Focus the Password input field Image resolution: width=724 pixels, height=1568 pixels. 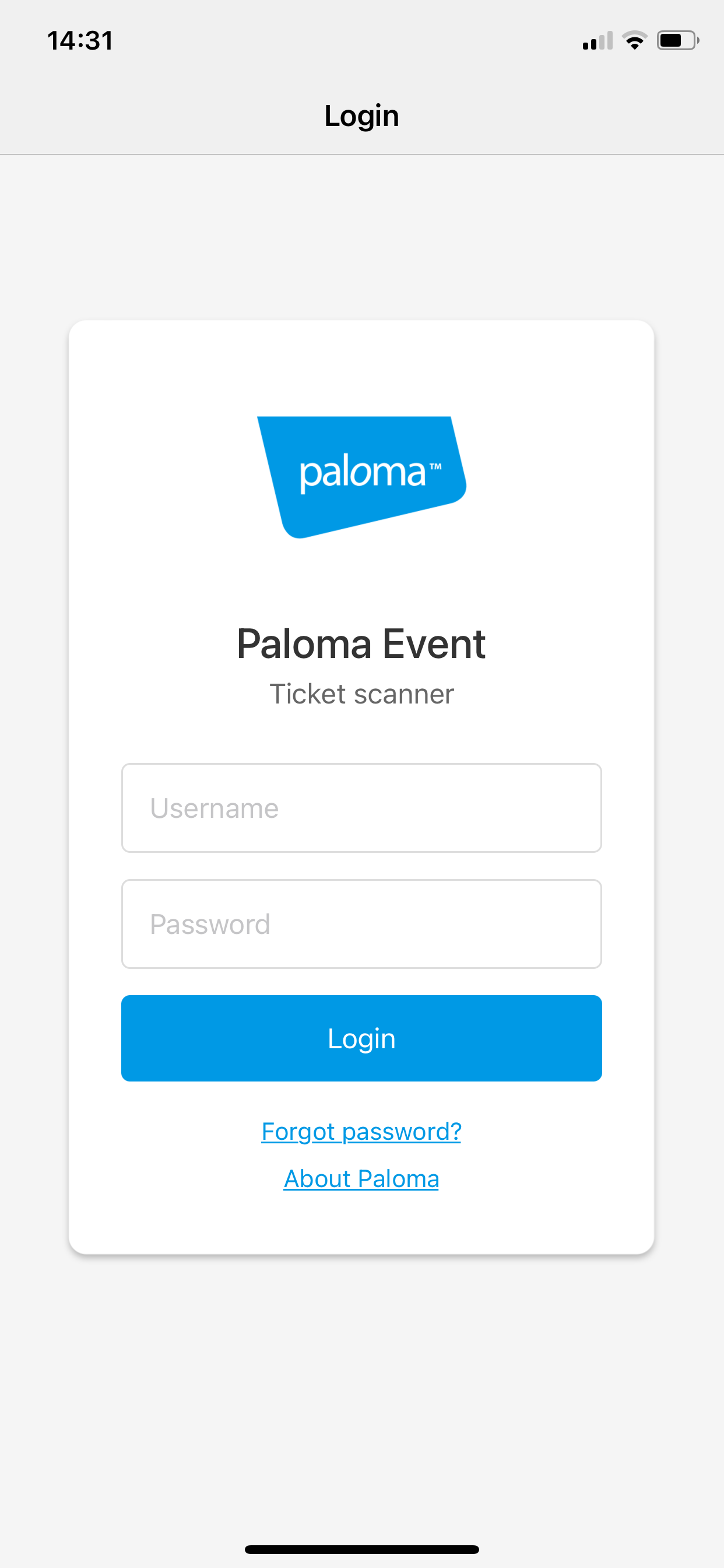coord(361,923)
